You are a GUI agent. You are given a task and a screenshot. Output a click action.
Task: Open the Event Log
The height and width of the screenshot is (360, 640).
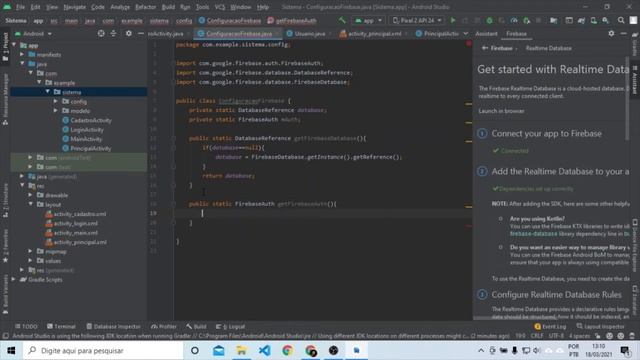click(550, 326)
